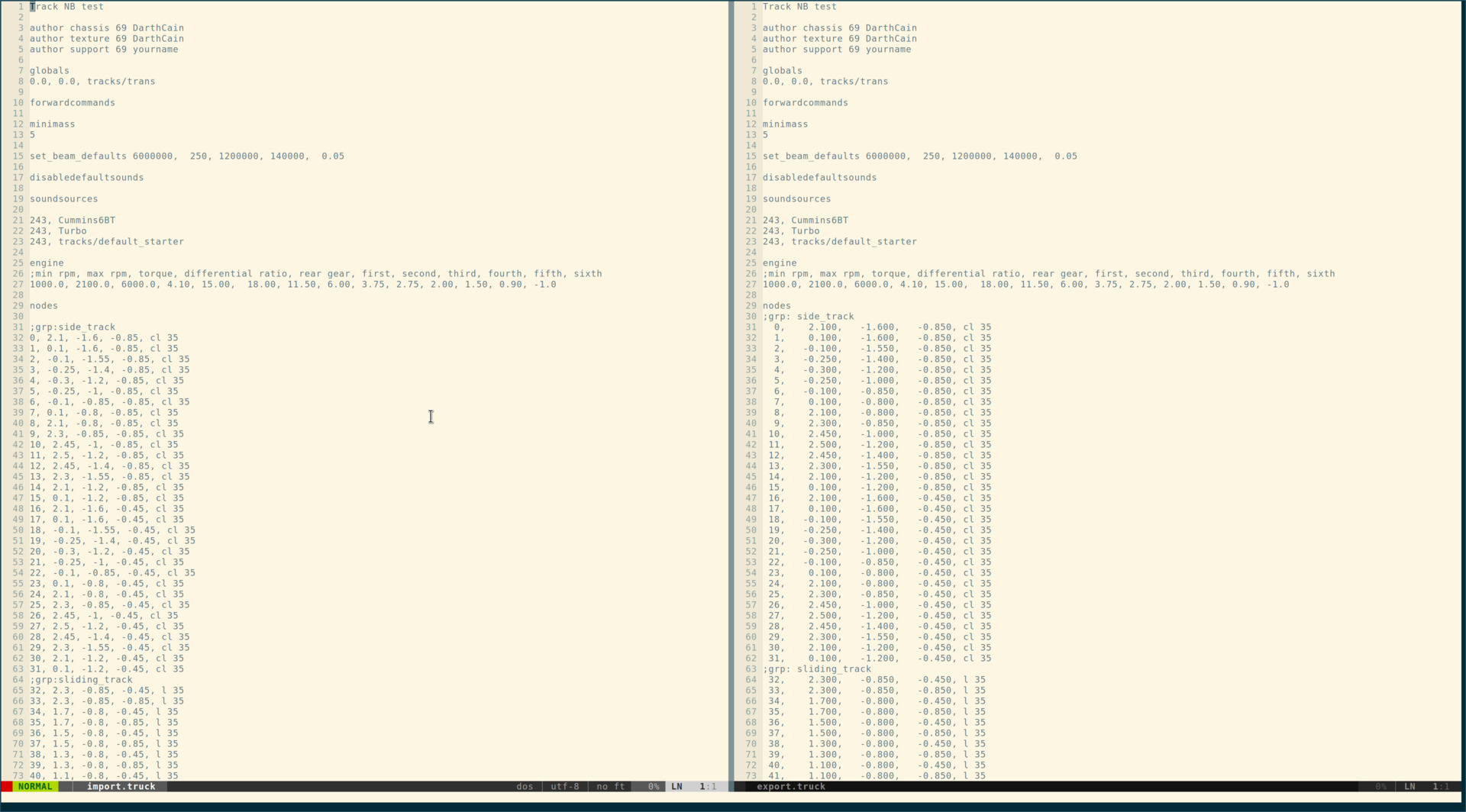
Task: Click ';grp: sliding_track' comment in right pane
Action: tap(816, 669)
